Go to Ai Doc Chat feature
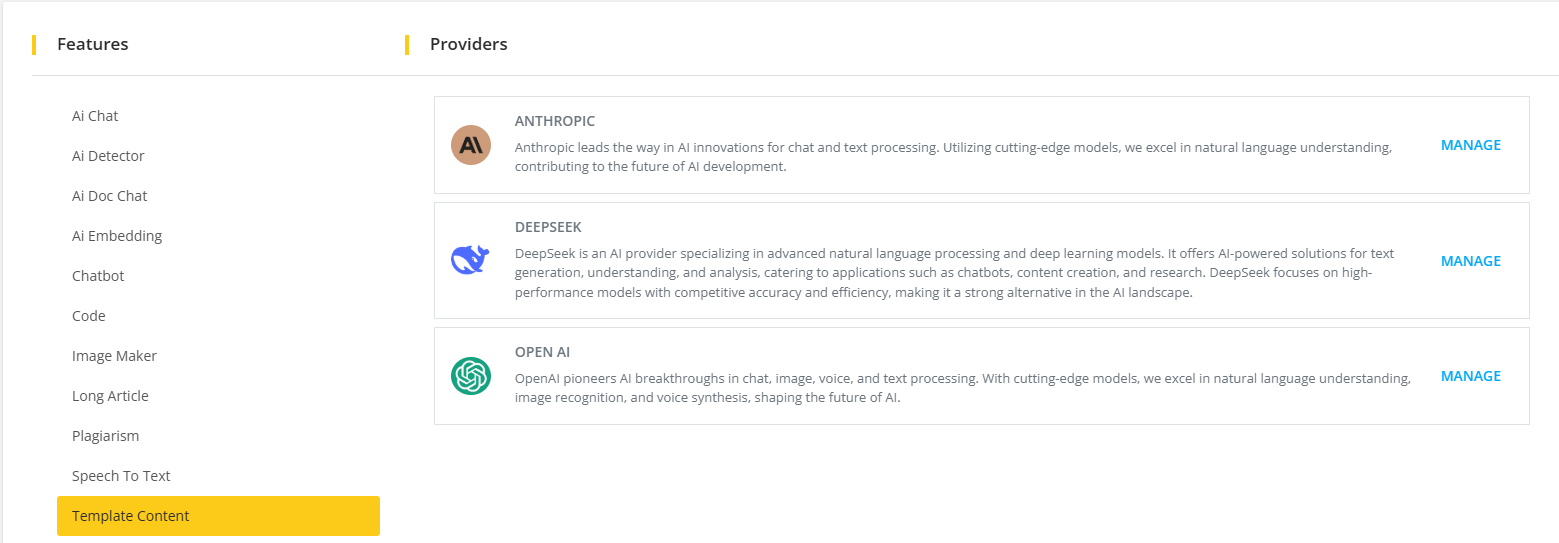Viewport: 1559px width, 543px height. pyautogui.click(x=110, y=196)
